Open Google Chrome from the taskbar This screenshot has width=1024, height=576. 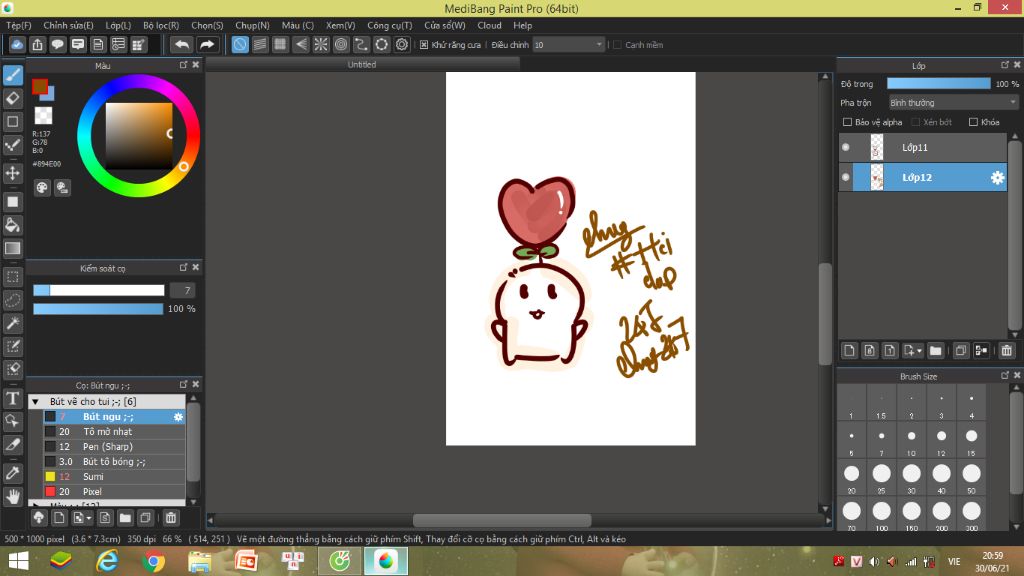click(153, 561)
